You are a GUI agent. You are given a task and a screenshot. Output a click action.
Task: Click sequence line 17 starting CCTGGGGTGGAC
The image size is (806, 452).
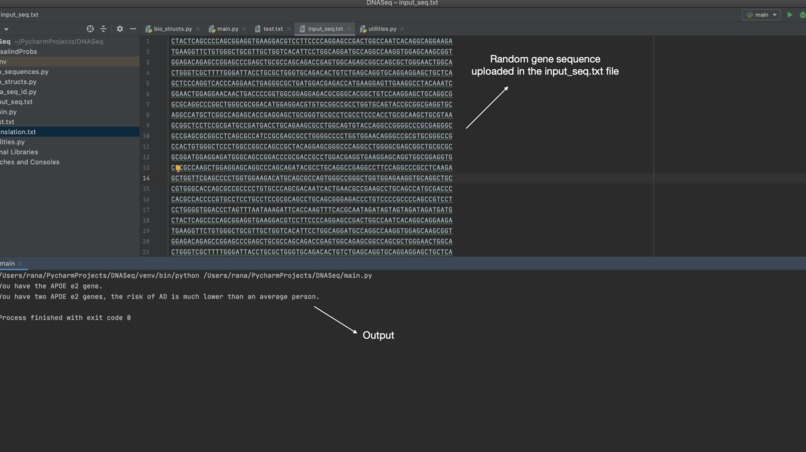click(x=312, y=210)
